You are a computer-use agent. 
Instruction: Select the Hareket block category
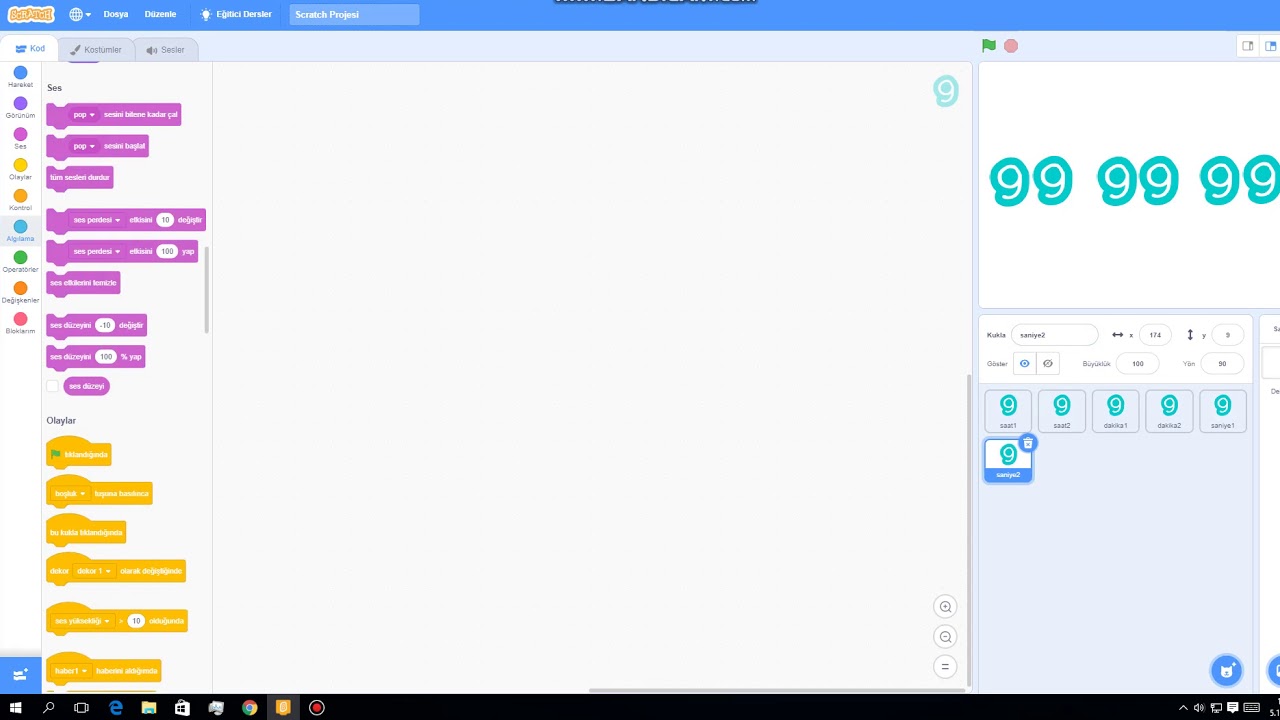(x=20, y=77)
